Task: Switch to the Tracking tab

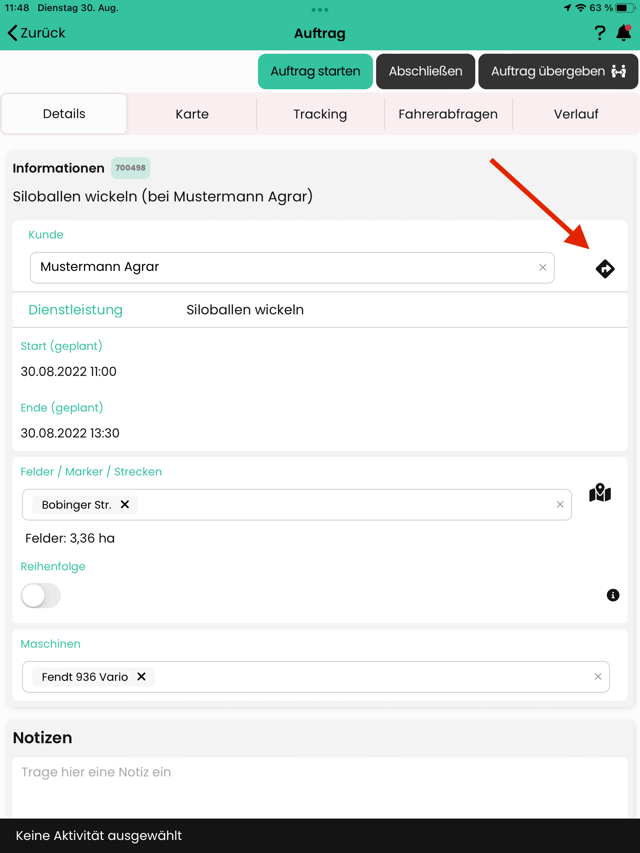Action: (320, 114)
